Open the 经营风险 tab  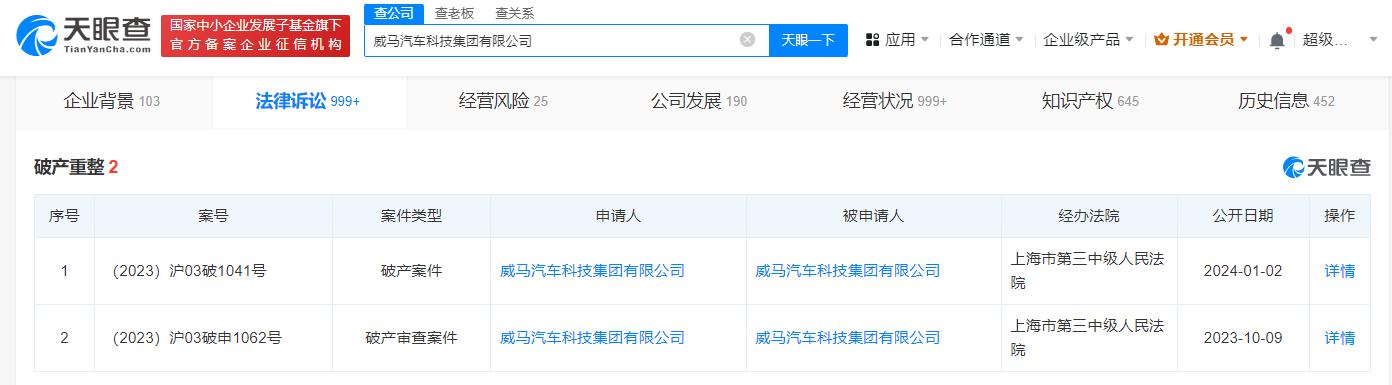point(503,101)
